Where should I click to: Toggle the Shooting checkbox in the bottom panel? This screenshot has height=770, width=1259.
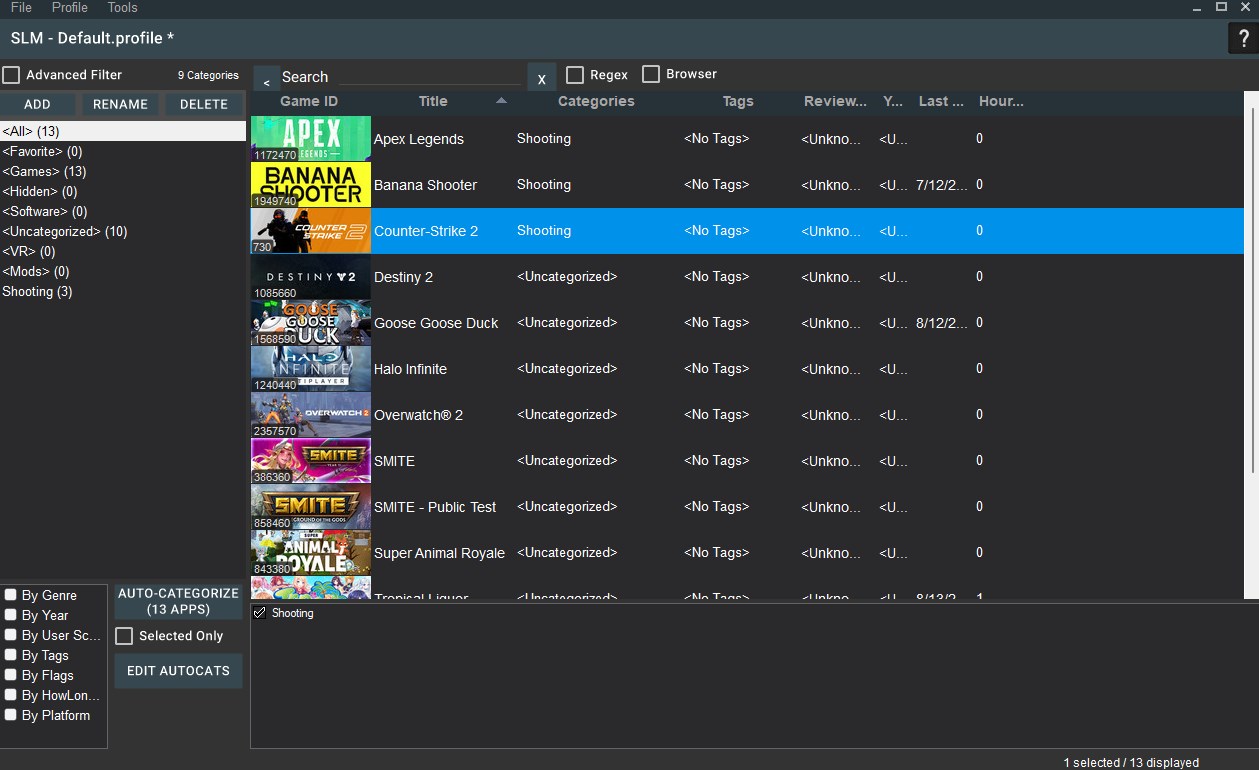tap(259, 613)
